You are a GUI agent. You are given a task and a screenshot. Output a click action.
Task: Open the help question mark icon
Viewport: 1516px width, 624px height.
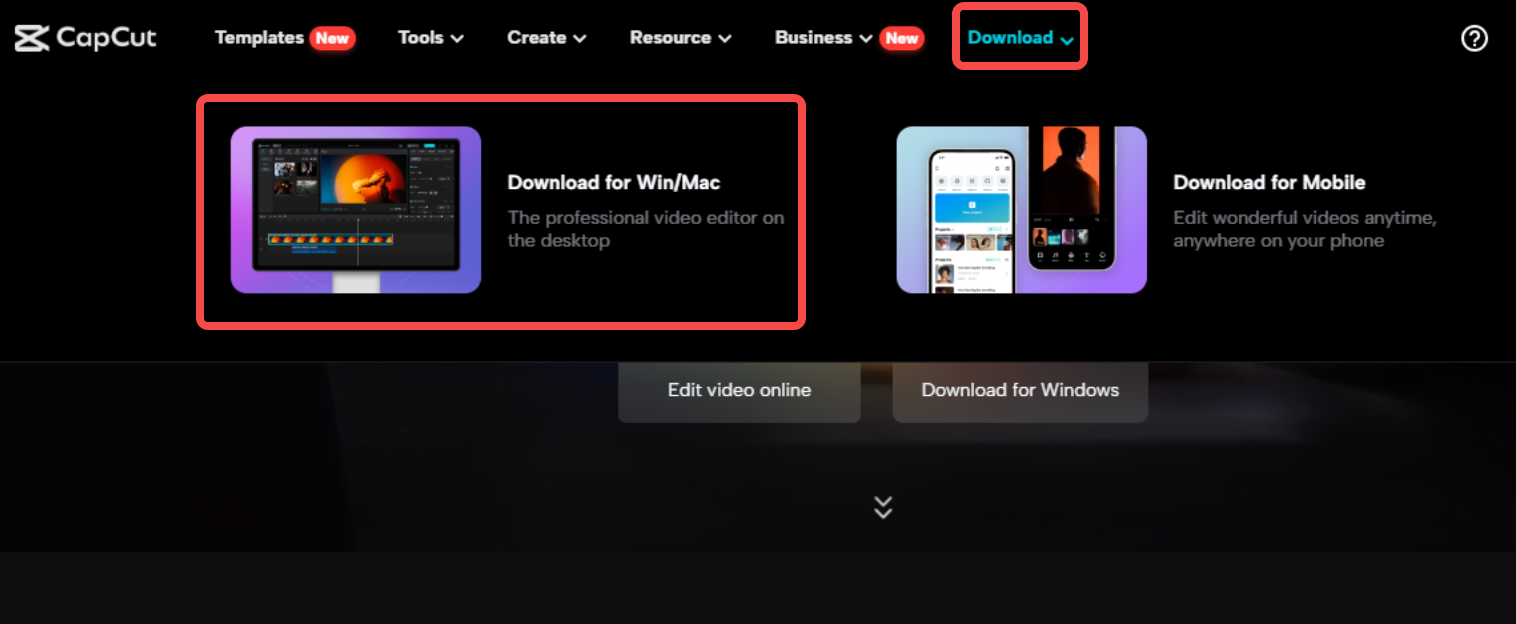pos(1474,38)
